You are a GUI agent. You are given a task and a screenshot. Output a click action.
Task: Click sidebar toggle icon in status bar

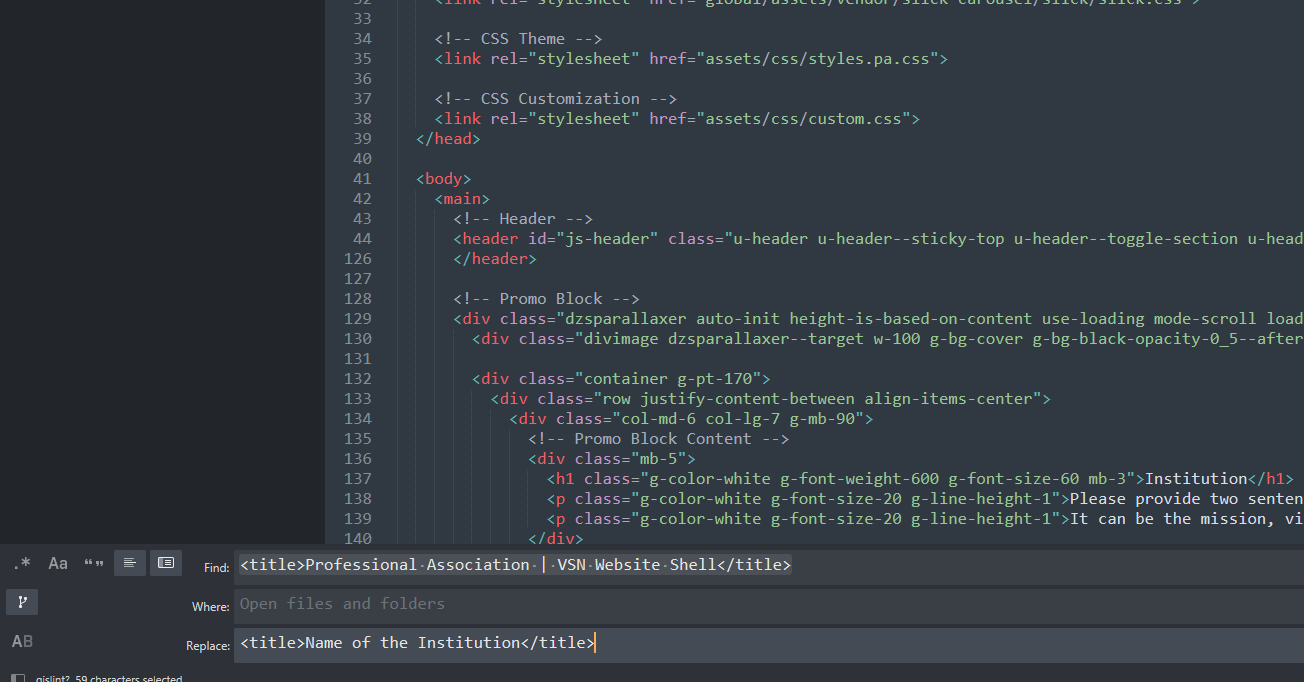point(17,678)
